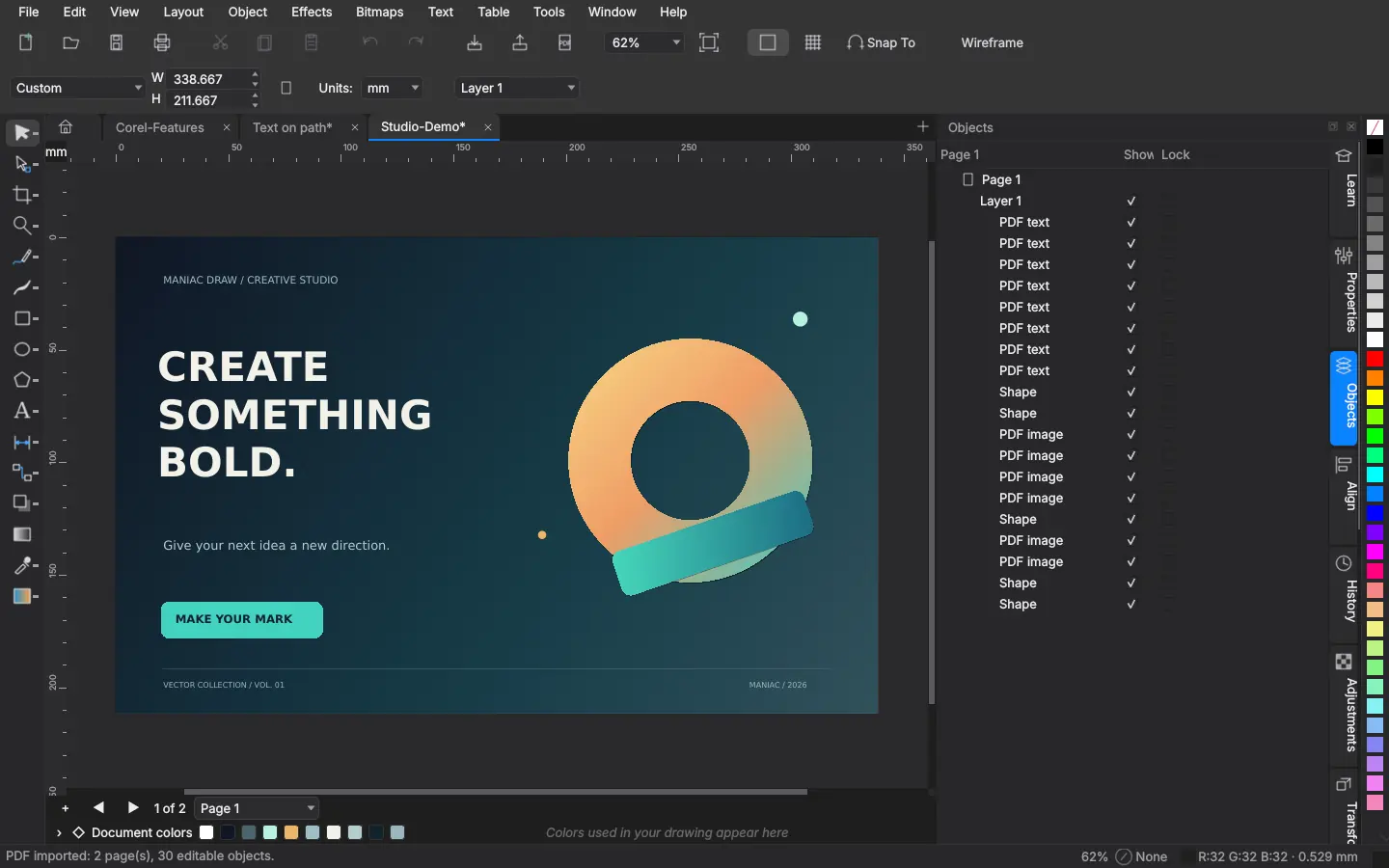Screen dimensions: 1389x868
Task: Open the Effects menu
Action: 312,12
